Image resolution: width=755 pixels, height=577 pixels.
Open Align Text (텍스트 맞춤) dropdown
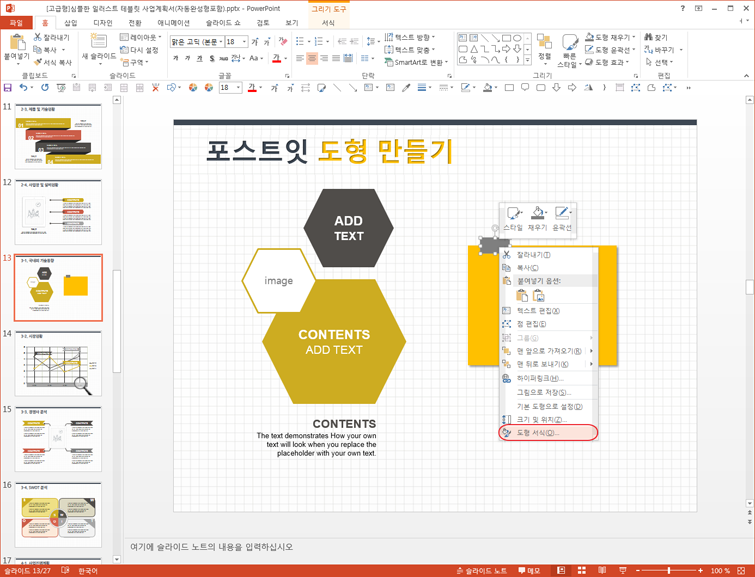(x=410, y=50)
